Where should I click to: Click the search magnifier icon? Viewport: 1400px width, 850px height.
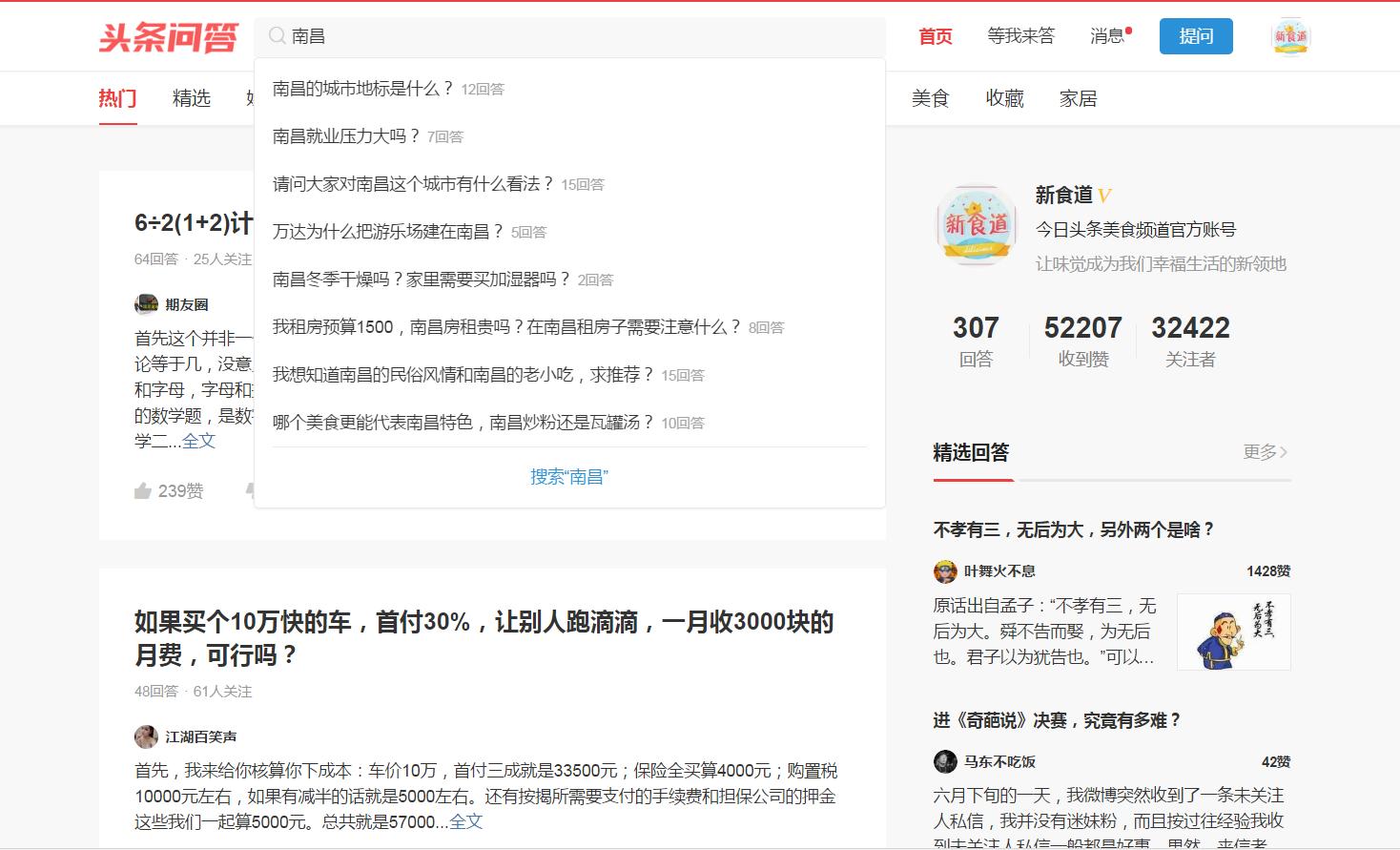[277, 35]
